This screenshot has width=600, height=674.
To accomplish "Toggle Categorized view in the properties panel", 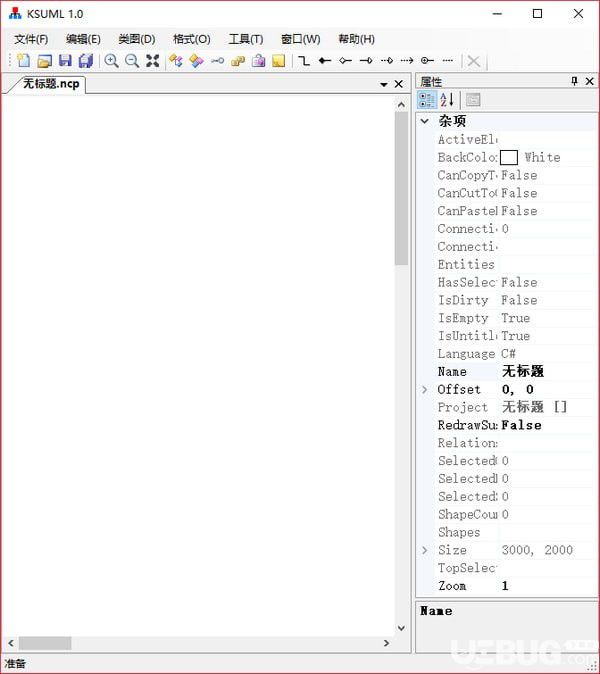I will (x=427, y=100).
